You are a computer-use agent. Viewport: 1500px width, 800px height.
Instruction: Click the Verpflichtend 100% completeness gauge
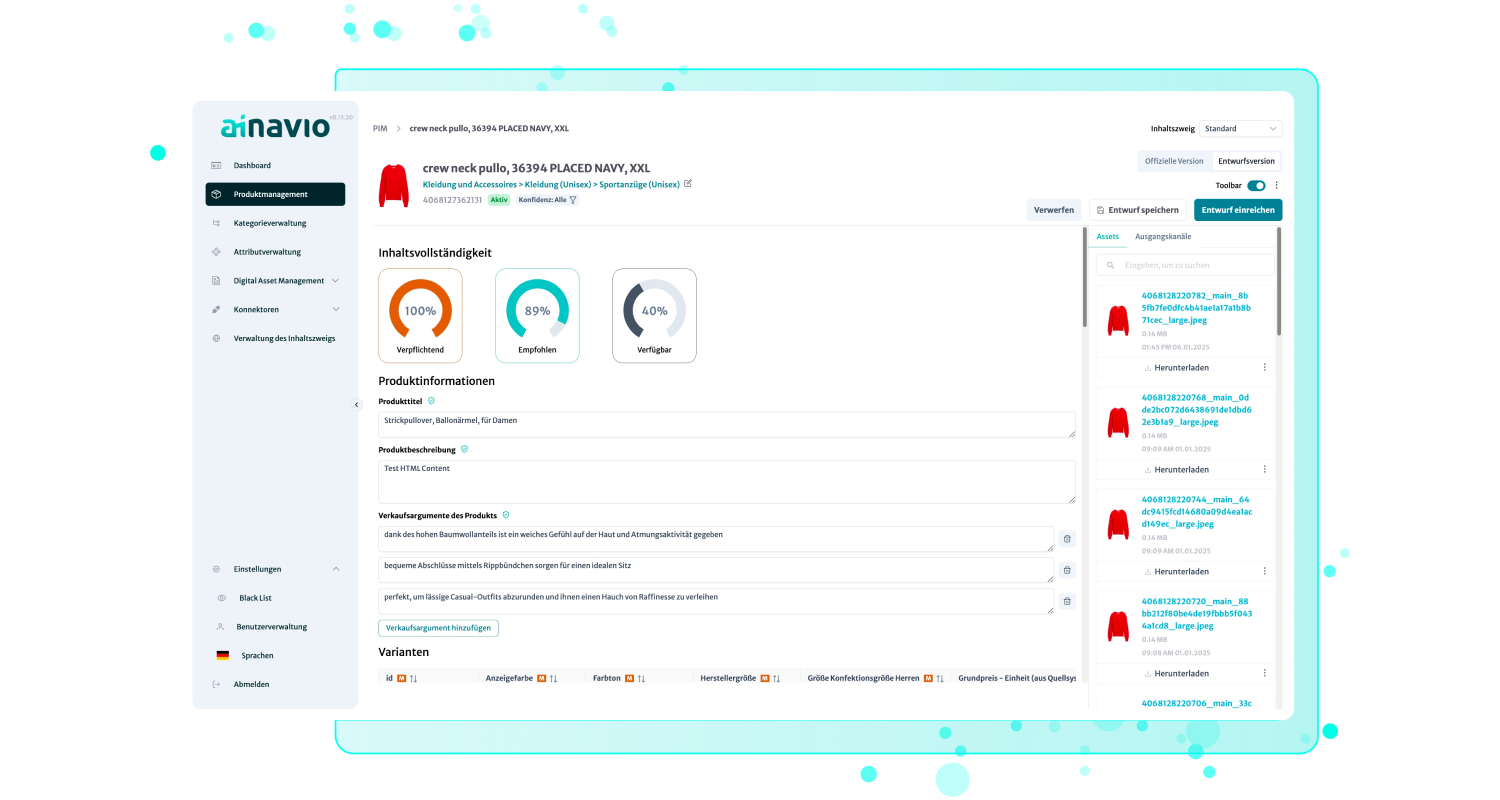(420, 315)
